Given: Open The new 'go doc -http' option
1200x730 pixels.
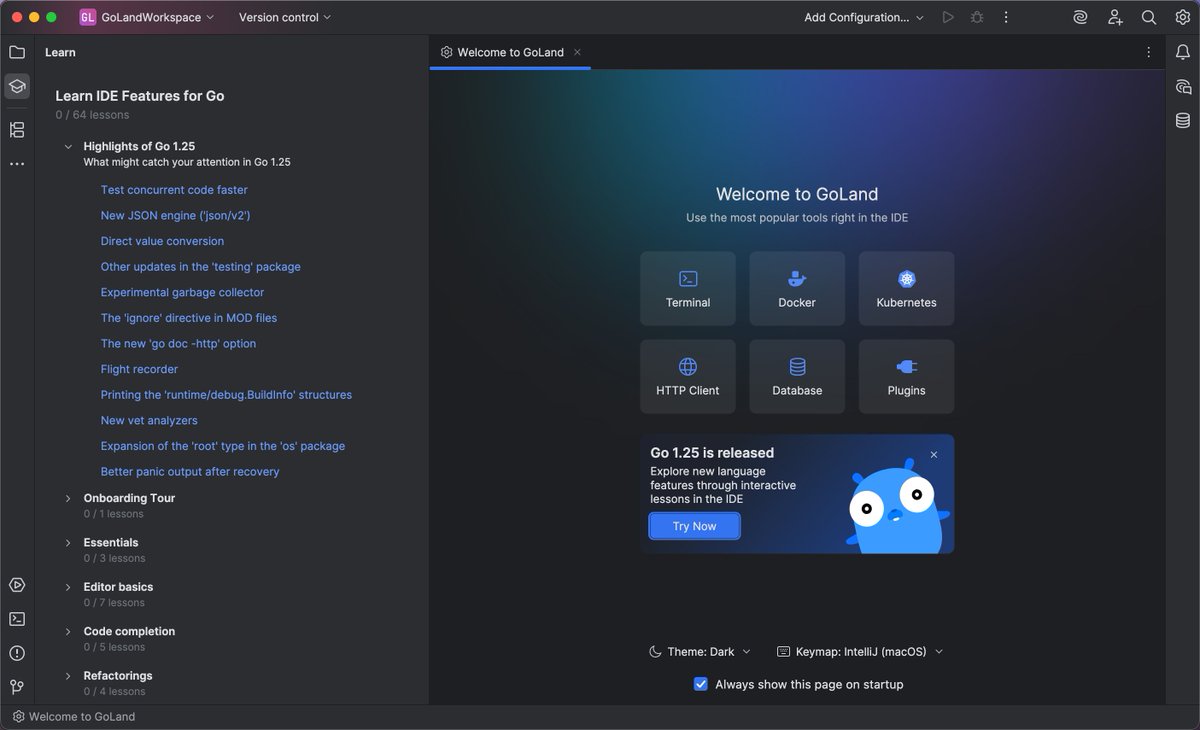Looking at the screenshot, I should (178, 343).
